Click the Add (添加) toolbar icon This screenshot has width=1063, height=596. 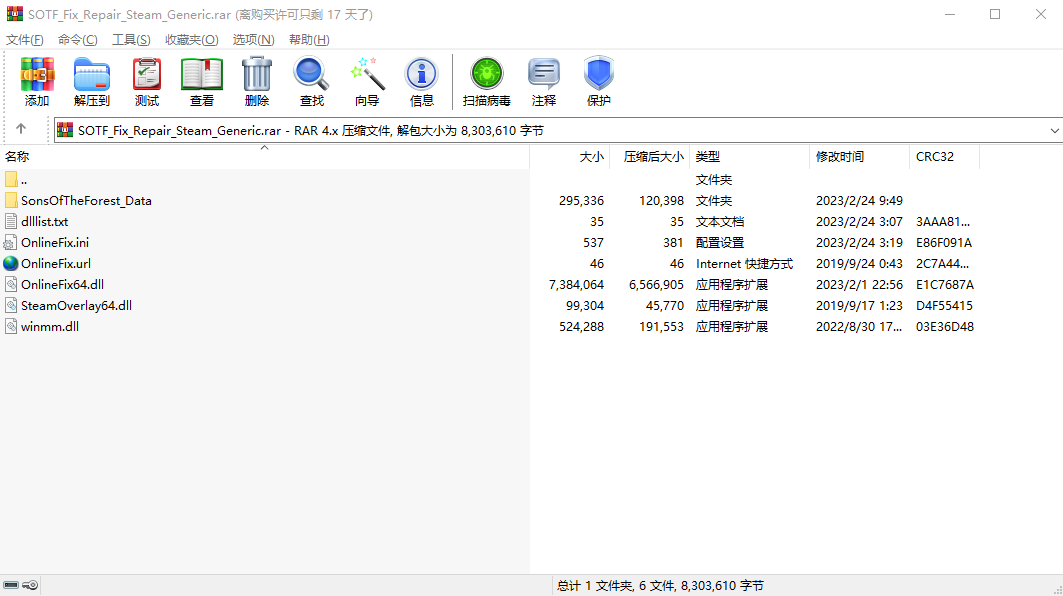[37, 75]
